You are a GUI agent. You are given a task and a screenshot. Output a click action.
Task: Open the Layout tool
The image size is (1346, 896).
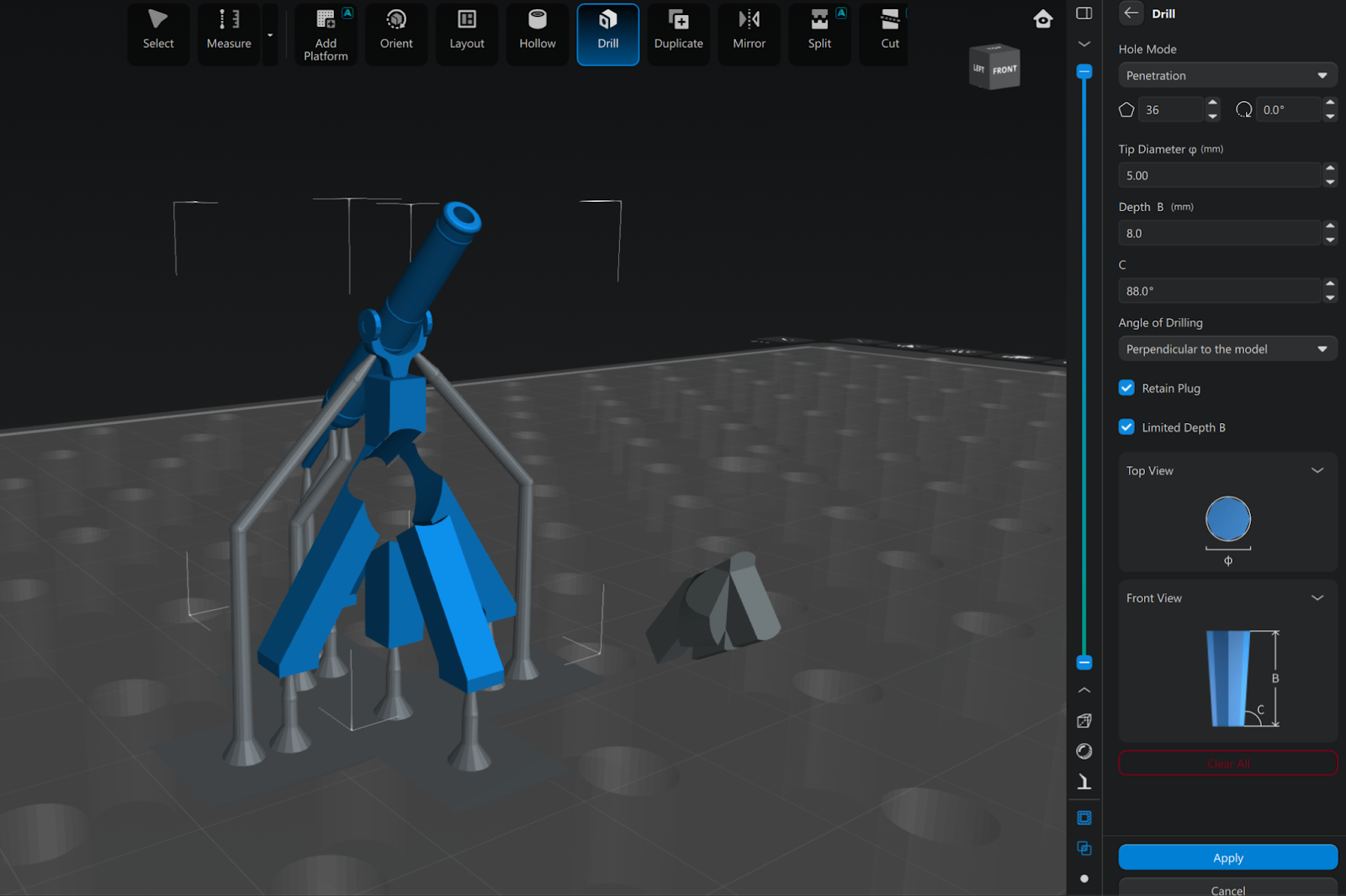467,32
